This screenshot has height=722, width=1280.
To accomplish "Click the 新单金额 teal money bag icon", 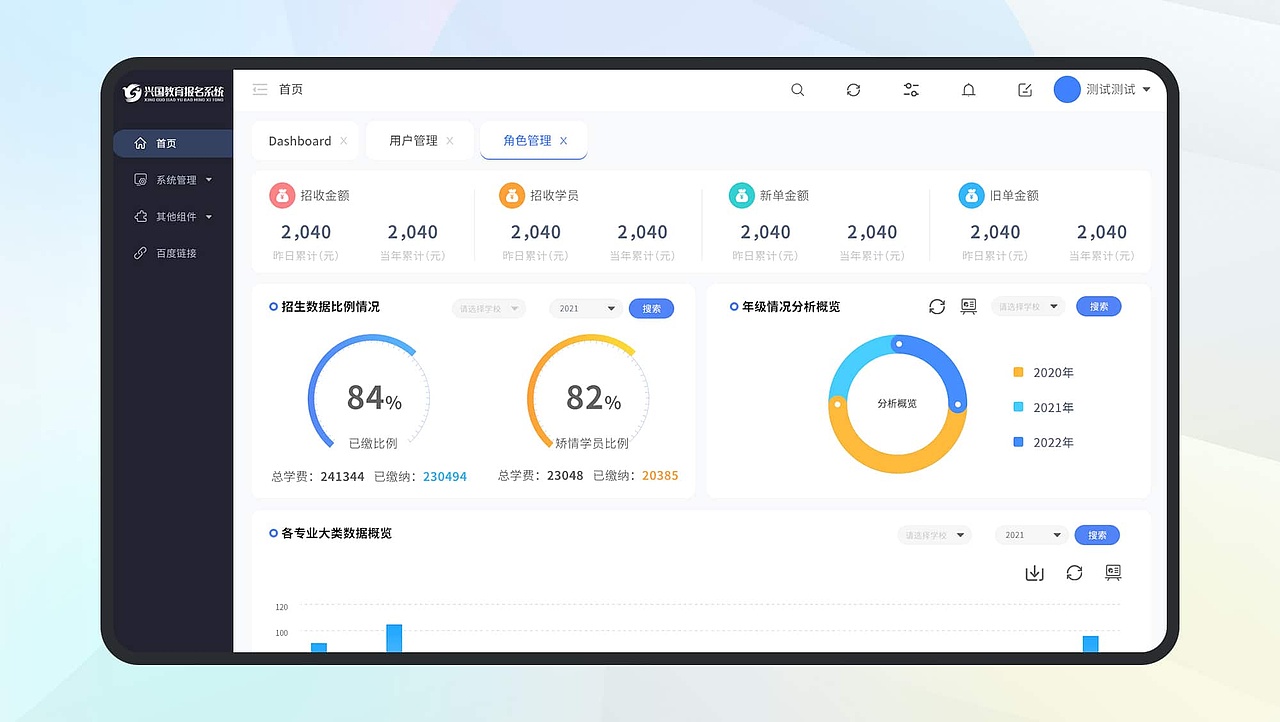I will 741,195.
